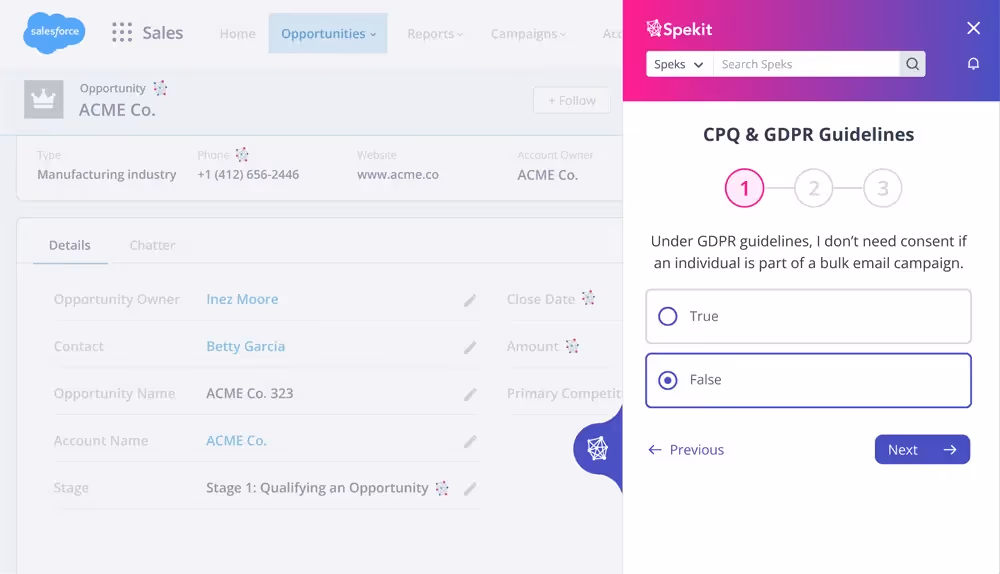
Task: Edit Opportunity Owner with pencil icon
Action: (470, 300)
